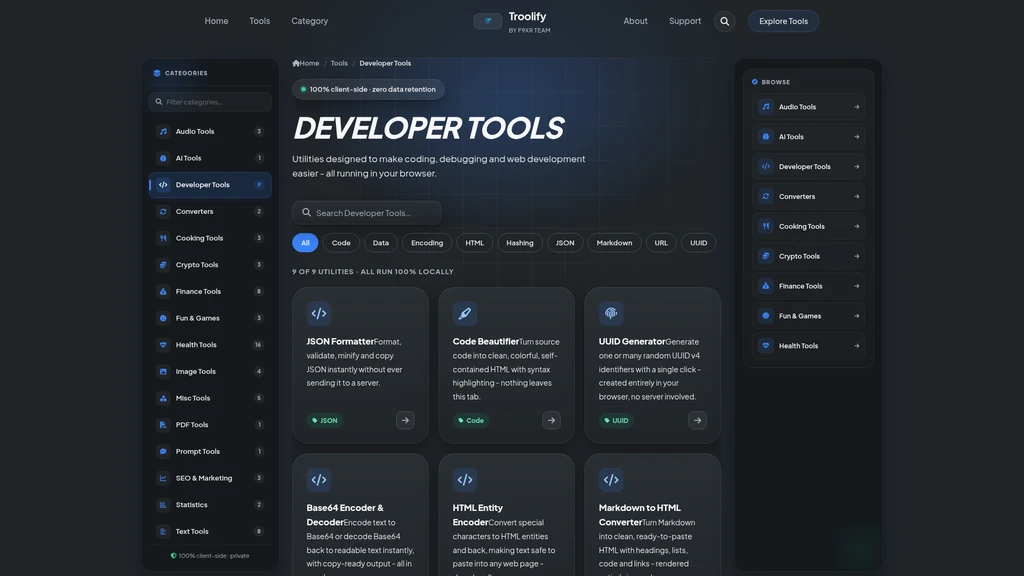This screenshot has width=1024, height=576.
Task: Click UUID Generator fingerprint icon
Action: [x=611, y=313]
